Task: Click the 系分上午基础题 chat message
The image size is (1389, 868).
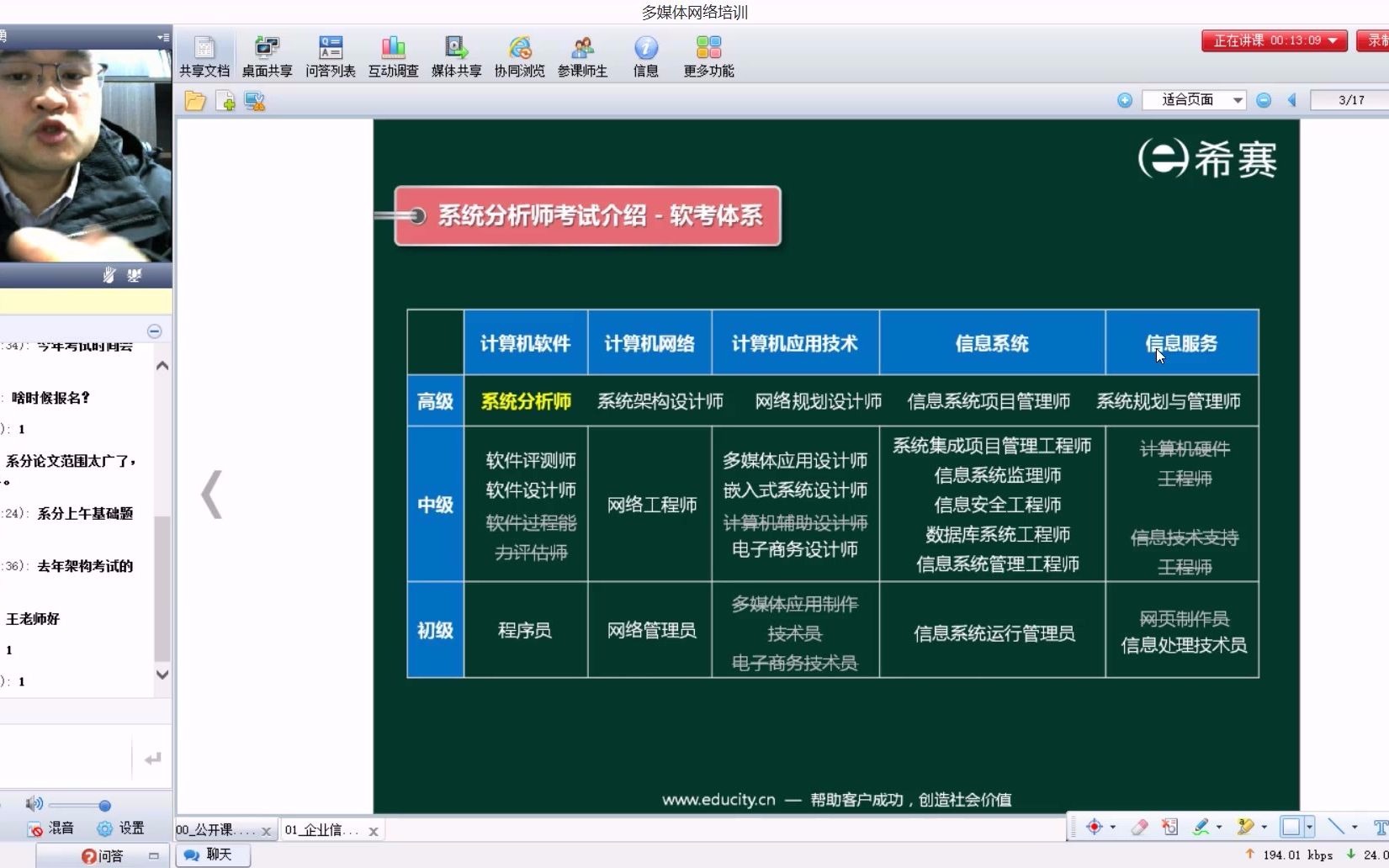Action: (85, 514)
